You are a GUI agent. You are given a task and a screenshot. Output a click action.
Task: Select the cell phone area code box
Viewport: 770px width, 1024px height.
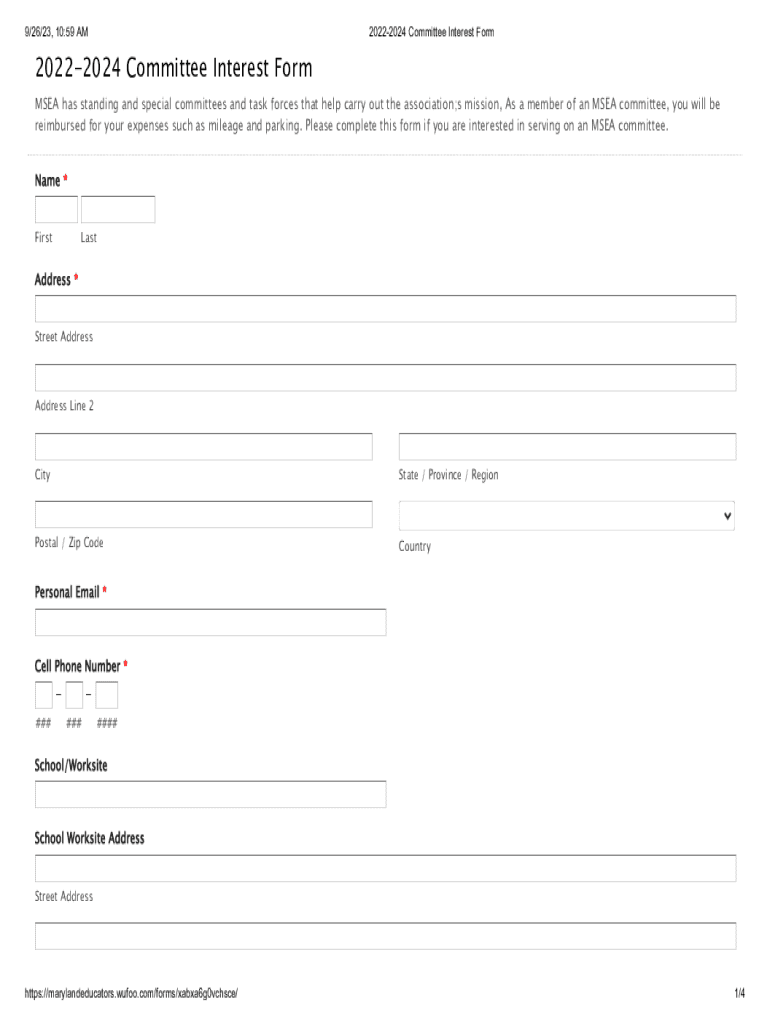click(x=44, y=695)
